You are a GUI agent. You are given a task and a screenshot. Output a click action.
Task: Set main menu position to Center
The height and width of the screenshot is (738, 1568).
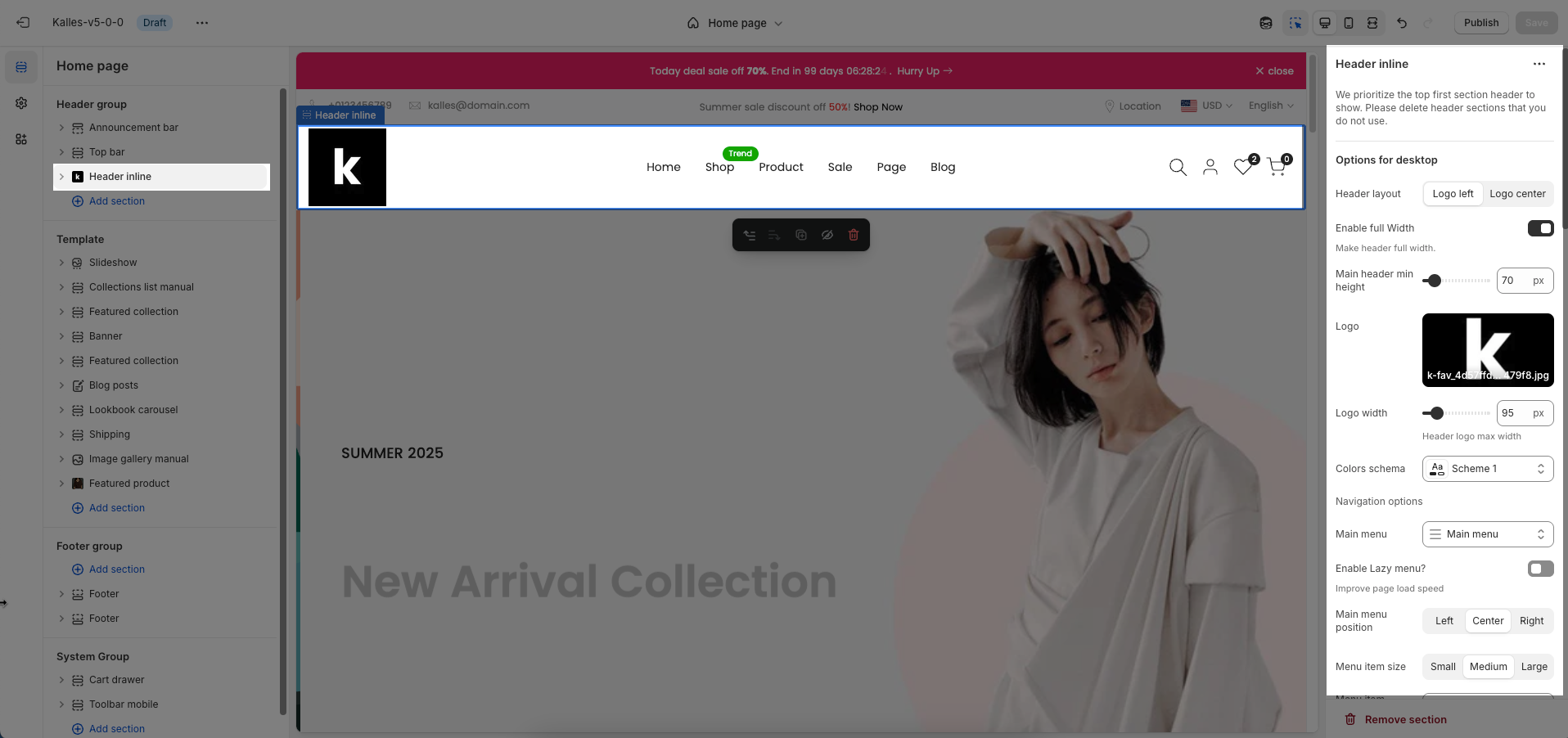point(1488,621)
